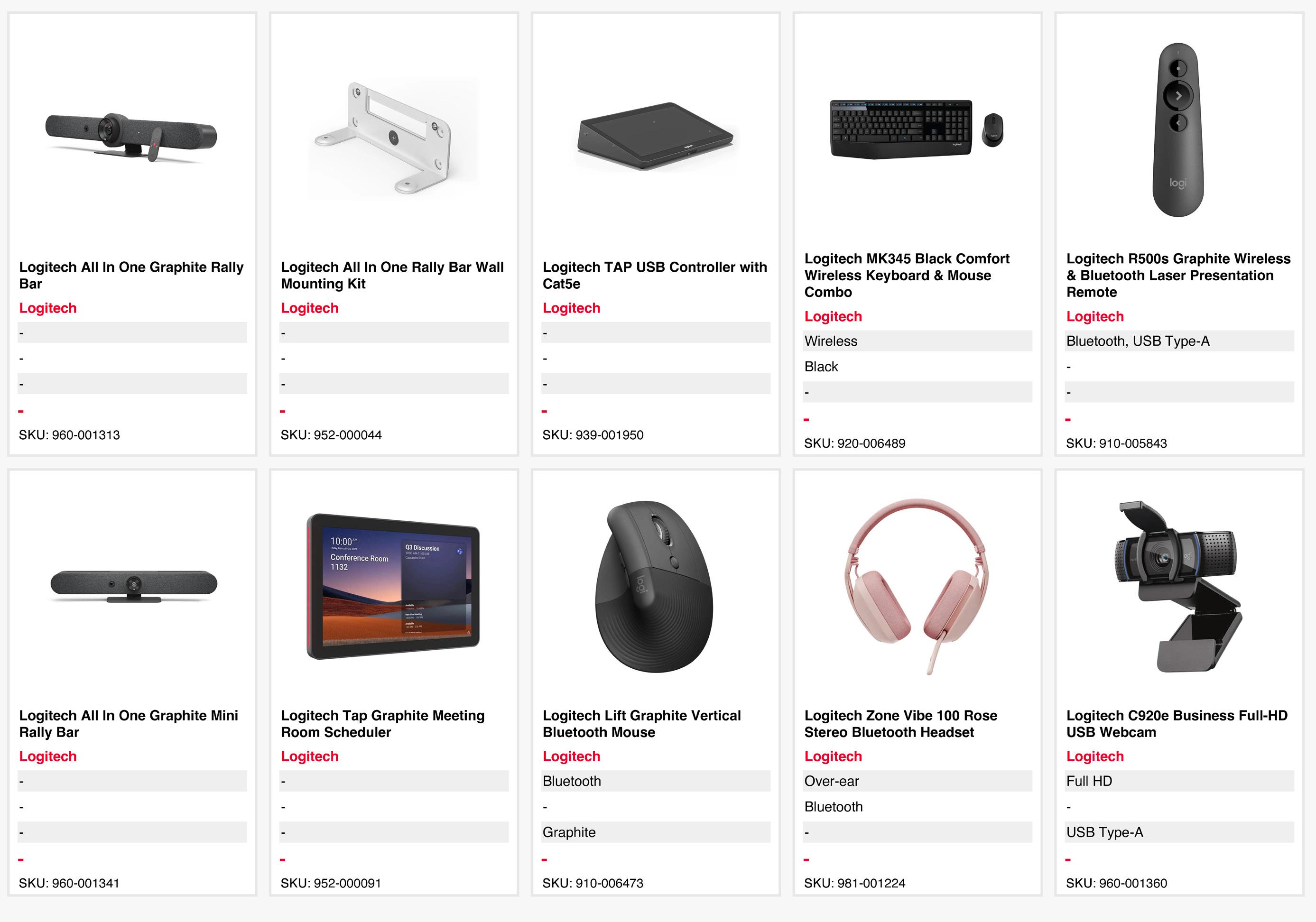1316x922 pixels.
Task: View the Zone Vibe 100 Rose headset image
Action: pyautogui.click(x=917, y=586)
